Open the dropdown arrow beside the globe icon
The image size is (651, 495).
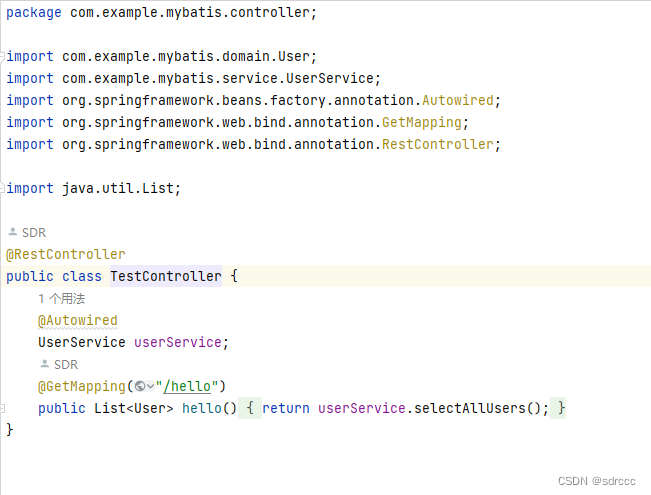(150, 387)
